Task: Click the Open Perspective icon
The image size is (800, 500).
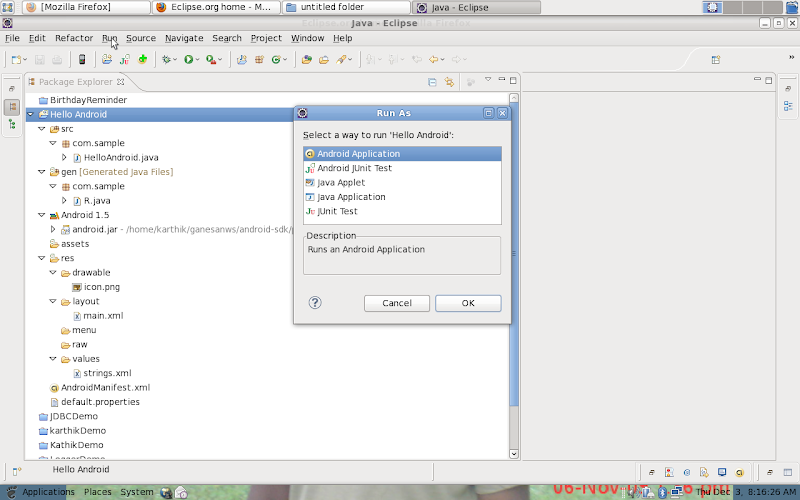Action: click(716, 60)
